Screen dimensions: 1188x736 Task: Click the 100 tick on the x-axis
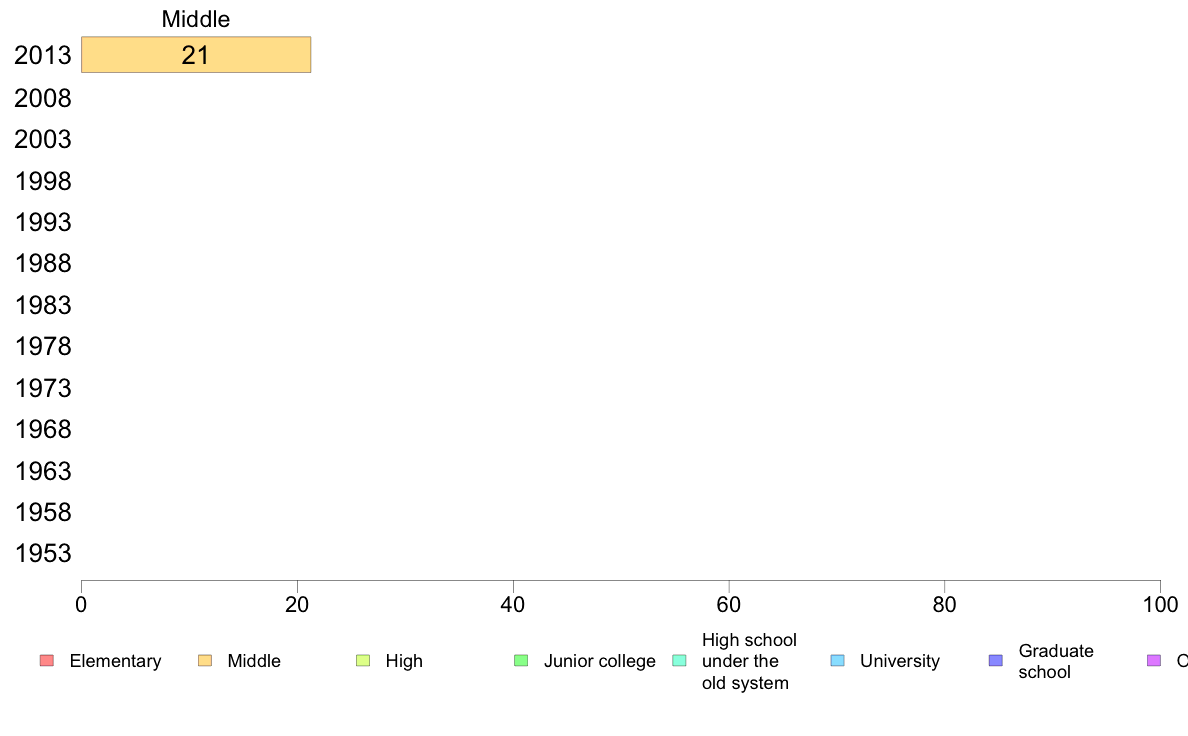point(1160,604)
